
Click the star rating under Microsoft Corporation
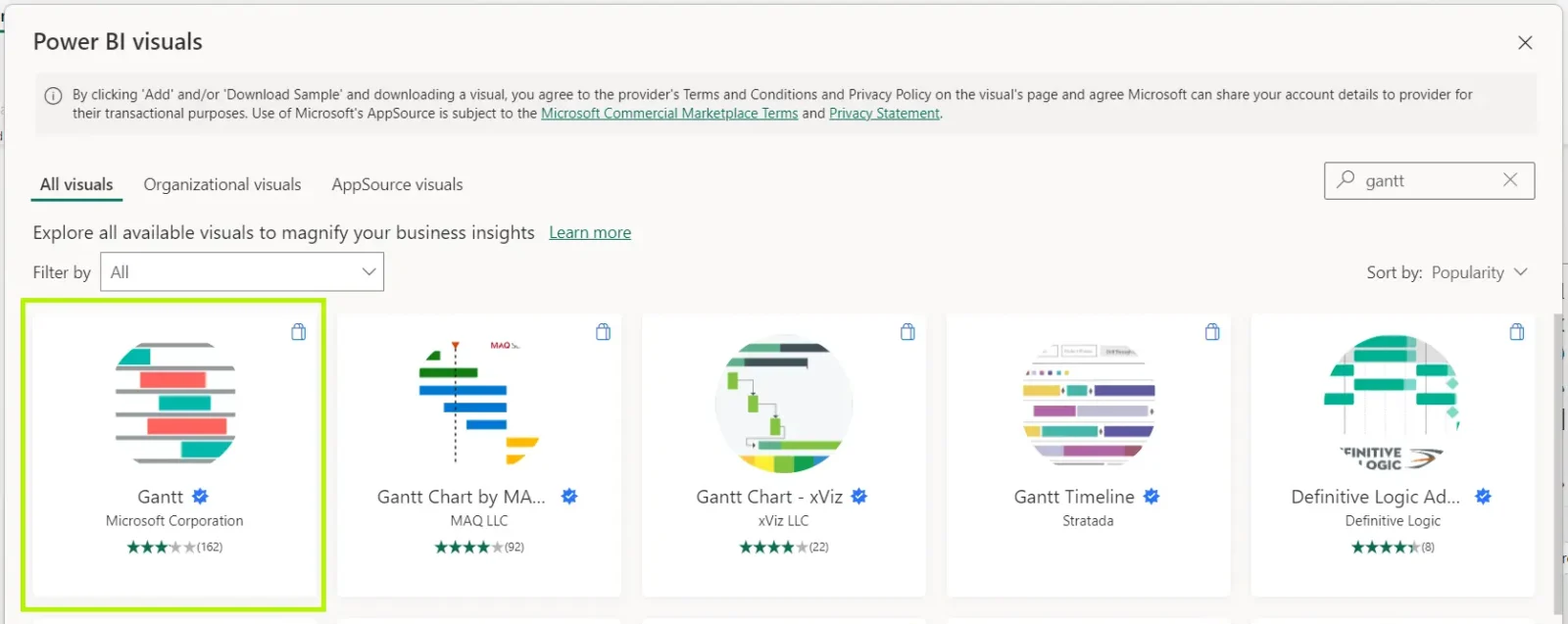click(174, 548)
